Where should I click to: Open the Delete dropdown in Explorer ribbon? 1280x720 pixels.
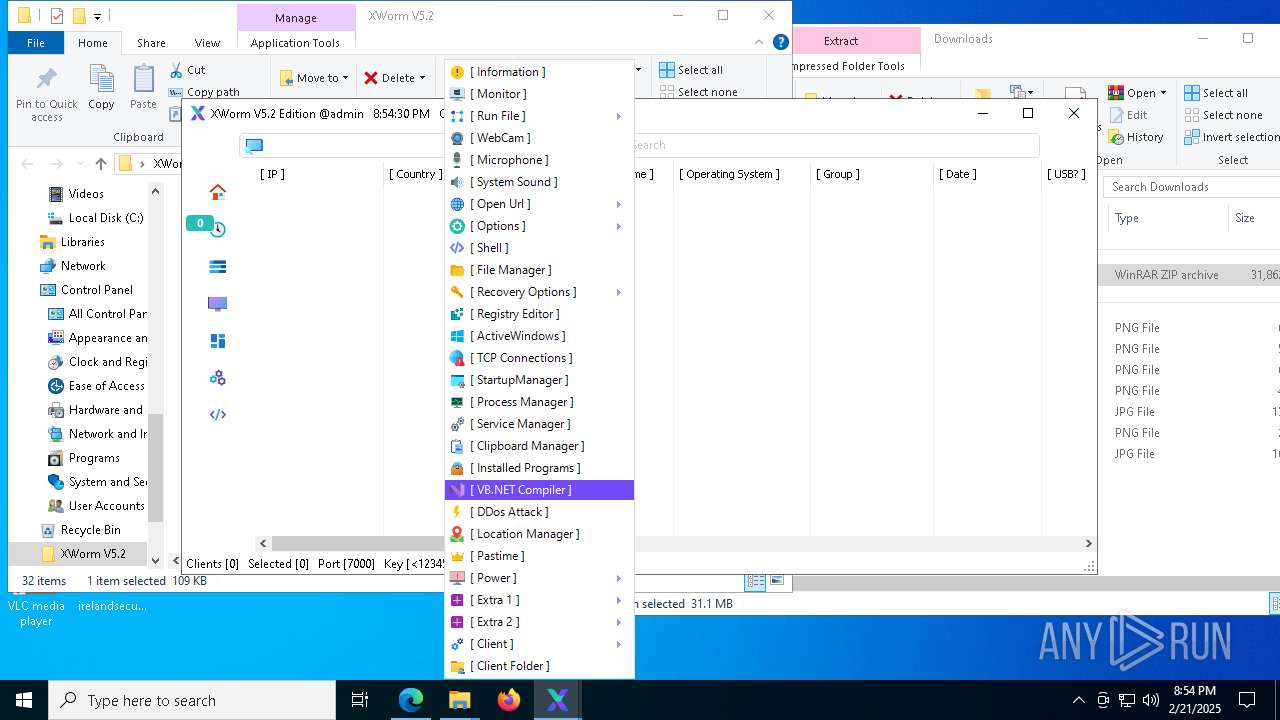[x=394, y=78]
